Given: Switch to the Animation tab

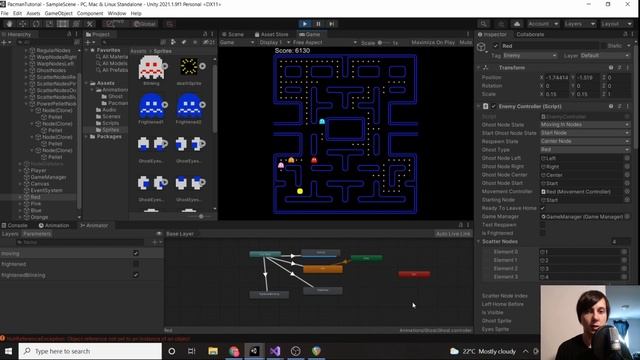Looking at the screenshot, I should [54, 225].
